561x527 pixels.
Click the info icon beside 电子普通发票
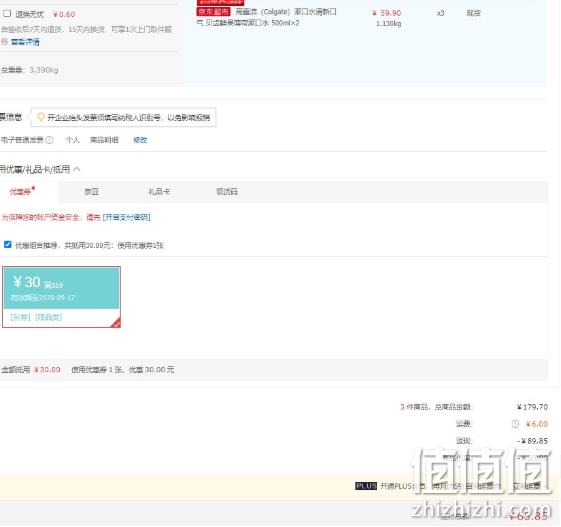(50, 140)
